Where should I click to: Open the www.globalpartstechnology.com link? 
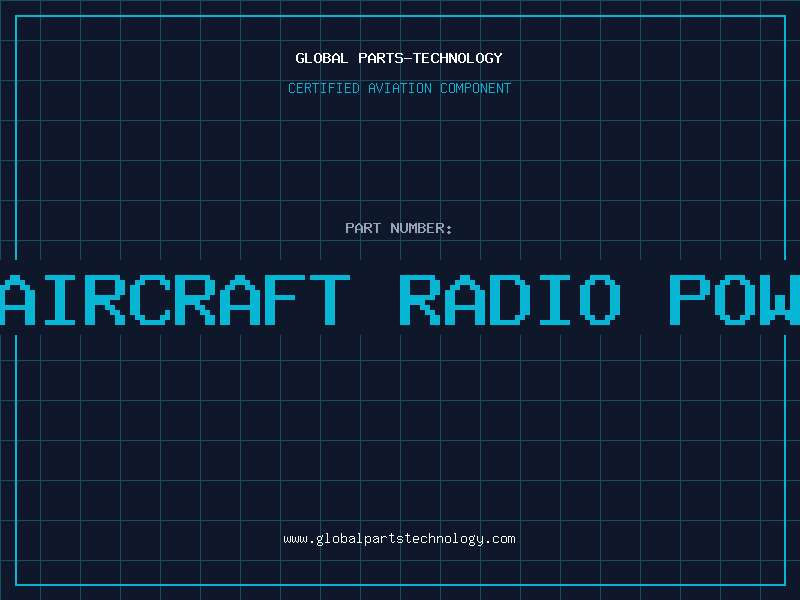click(399, 539)
